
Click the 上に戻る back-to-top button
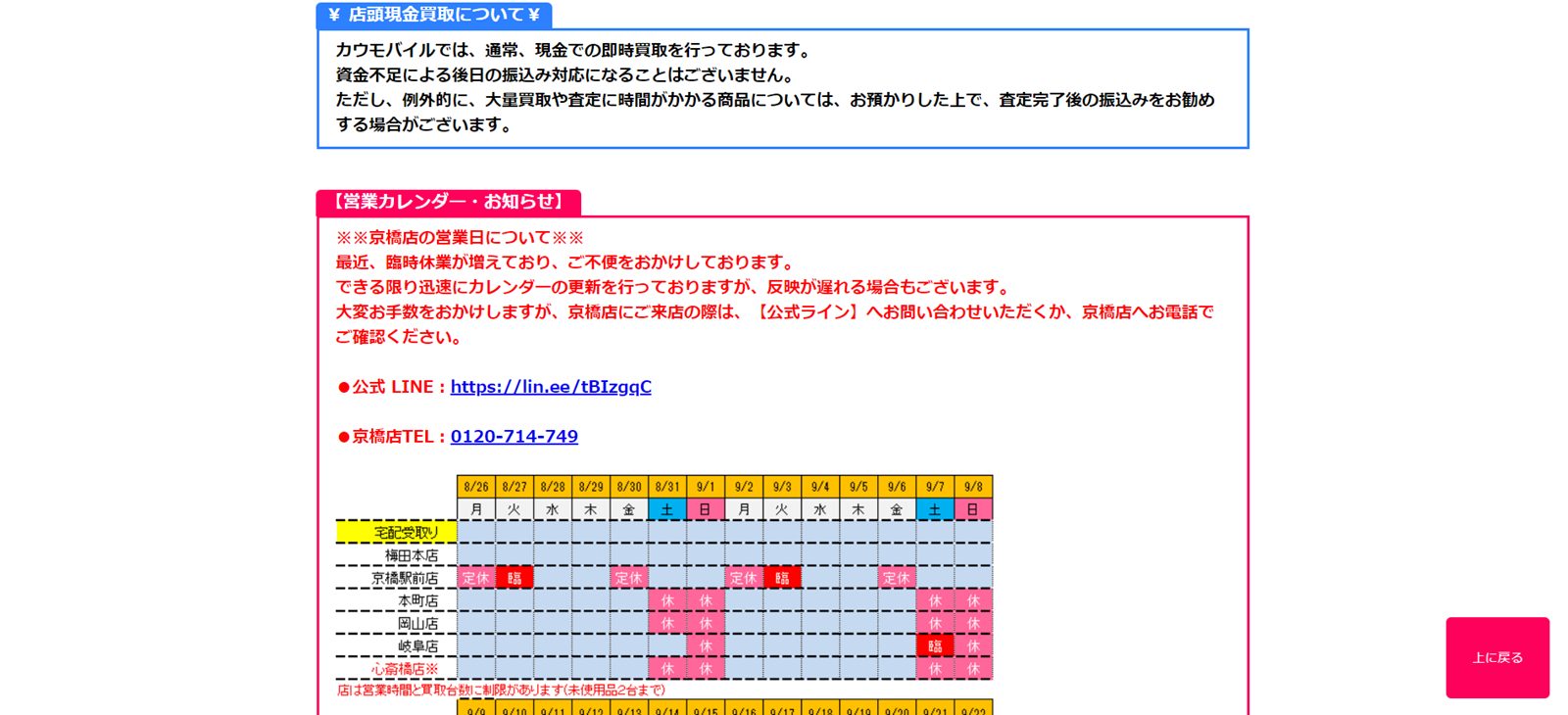[x=1497, y=657]
